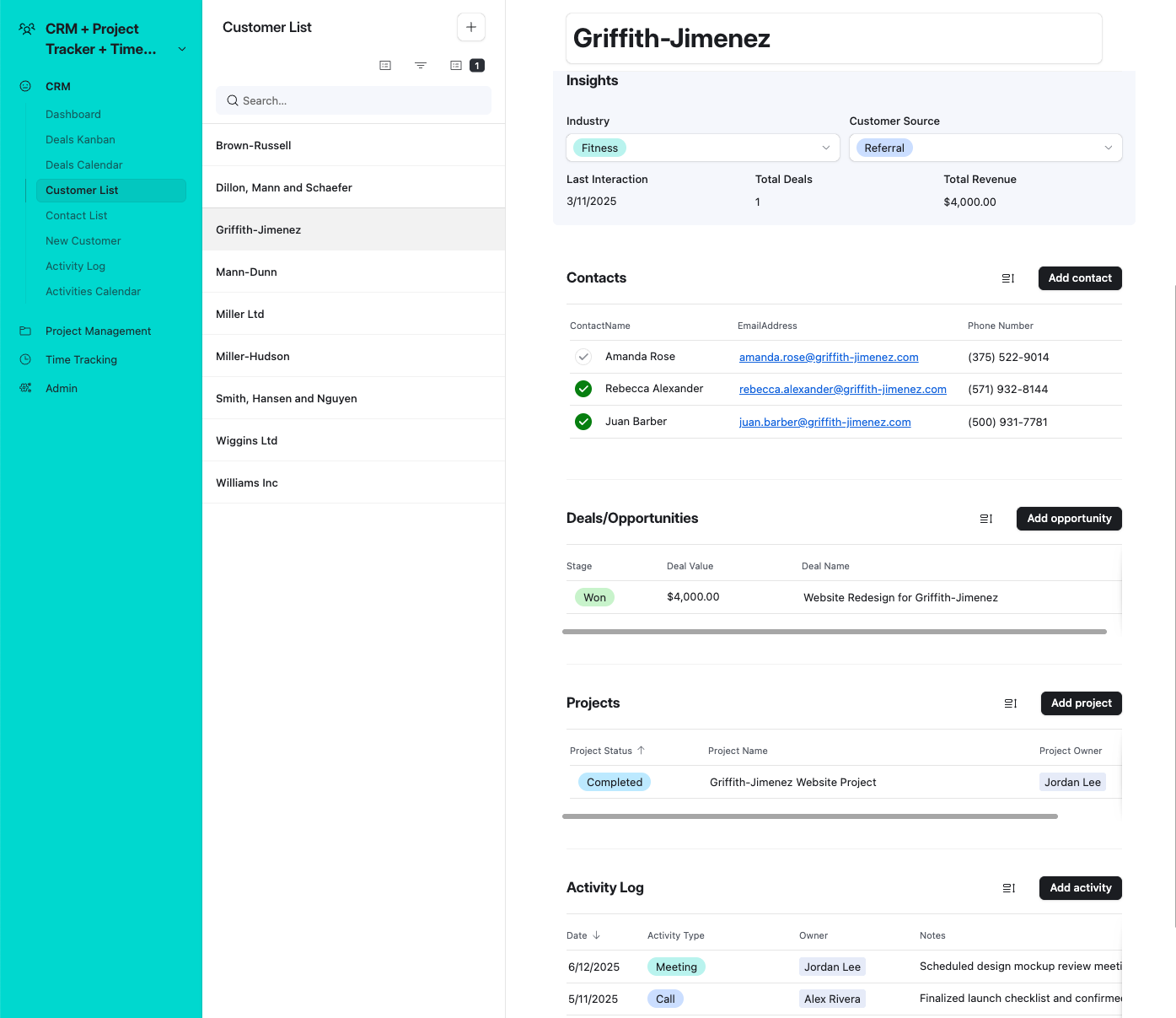Click the search magnifier in the Customer List
This screenshot has width=1176, height=1018.
point(233,100)
